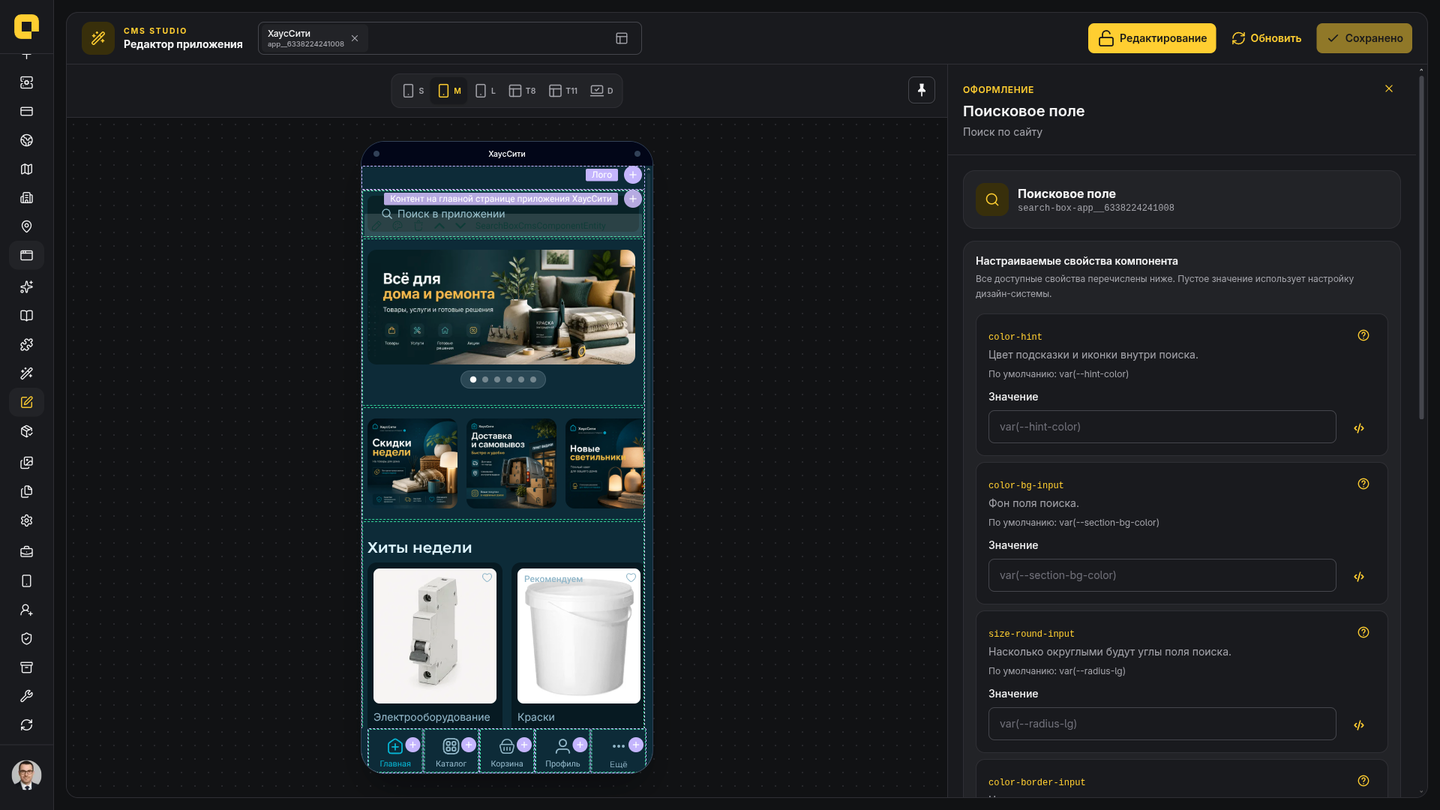Select the Корзина bottom navigation tab
Viewport: 1440px width, 810px height.
(507, 752)
